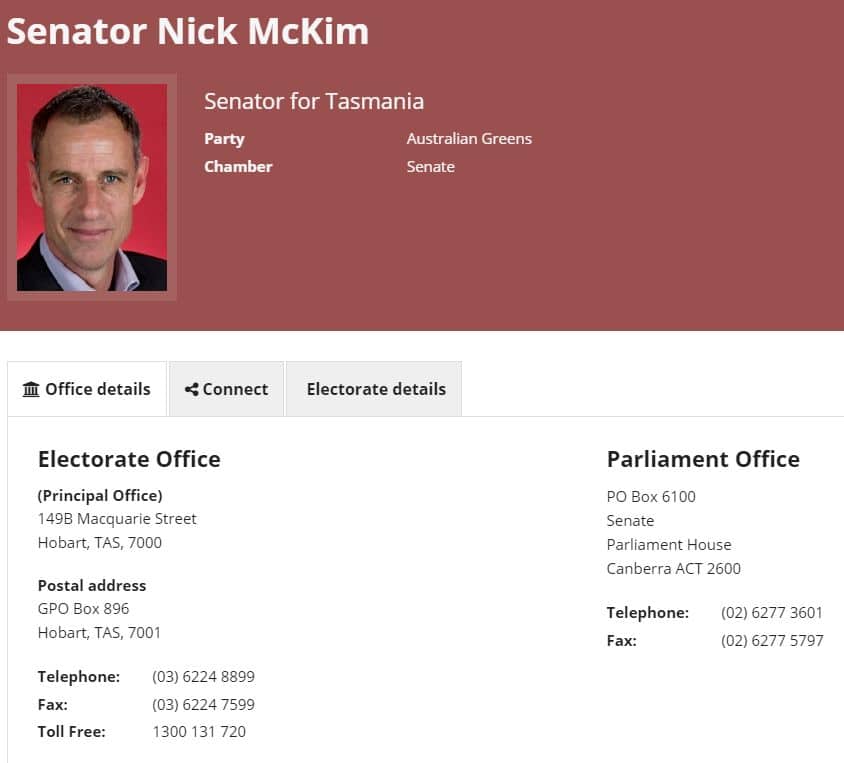
Task: Click the Senate chamber value
Action: pos(431,167)
